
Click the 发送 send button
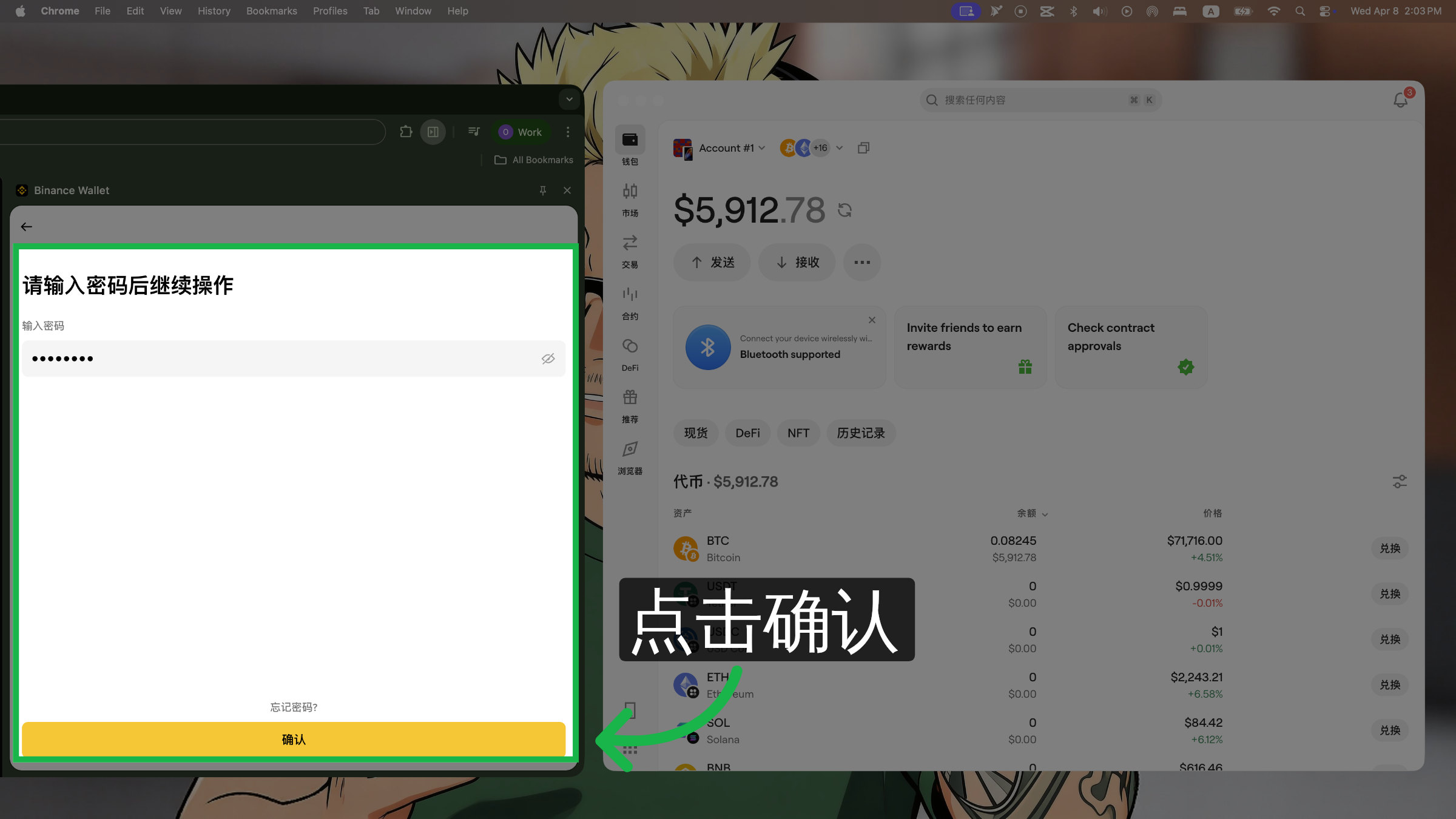coord(712,262)
